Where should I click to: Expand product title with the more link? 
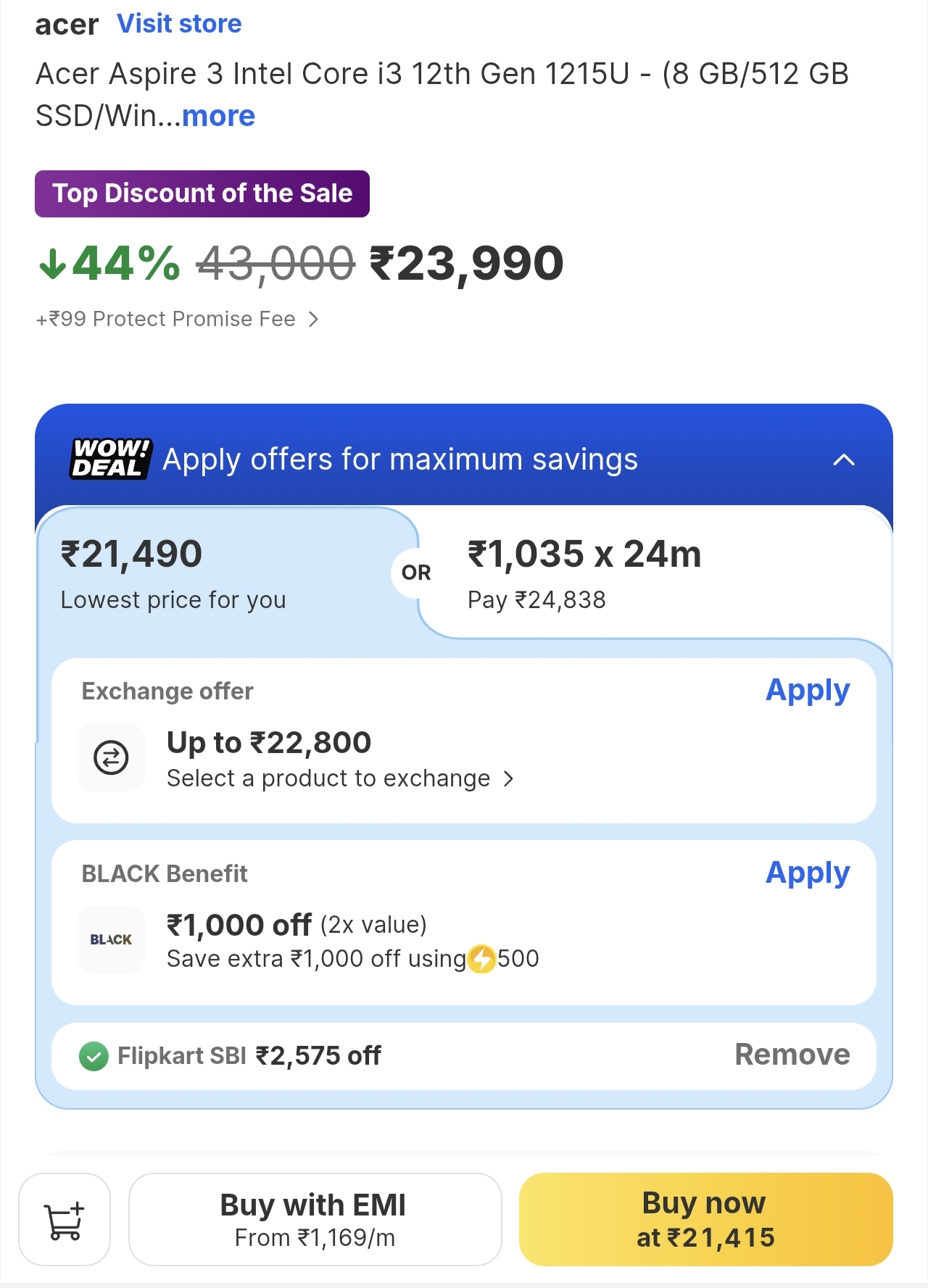218,116
